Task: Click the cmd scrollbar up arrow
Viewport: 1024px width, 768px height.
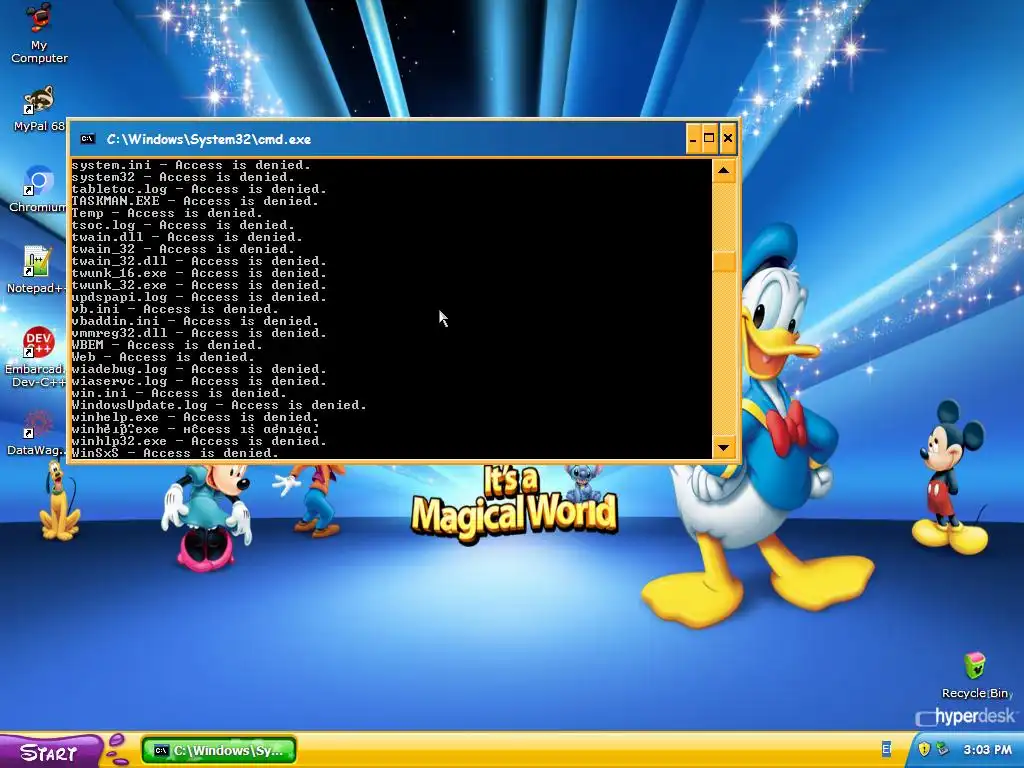Action: pyautogui.click(x=724, y=171)
